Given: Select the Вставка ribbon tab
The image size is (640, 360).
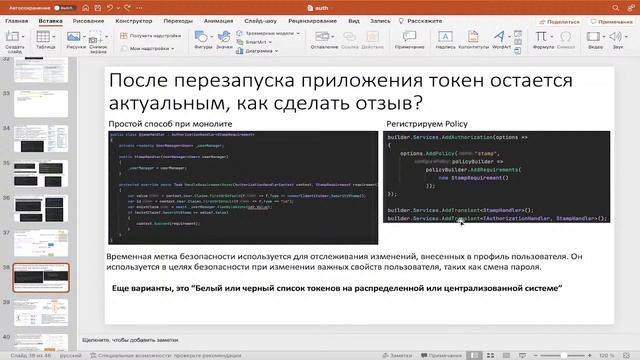Looking at the screenshot, I should pos(51,21).
